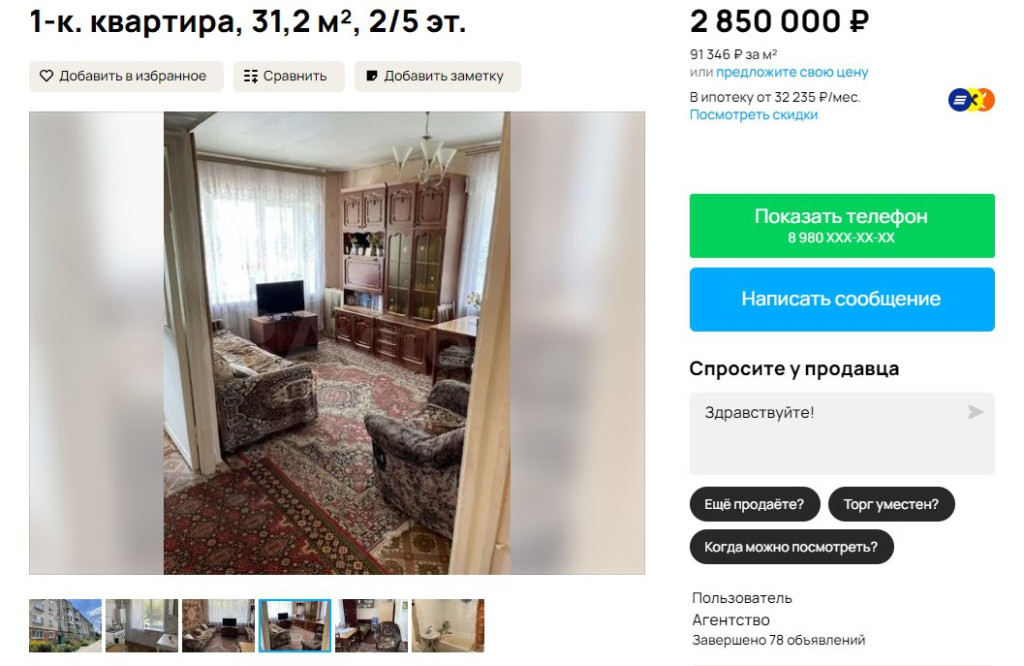1024x666 pixels.
Task: Click the compare icon beside Сравнить
Action: click(251, 76)
